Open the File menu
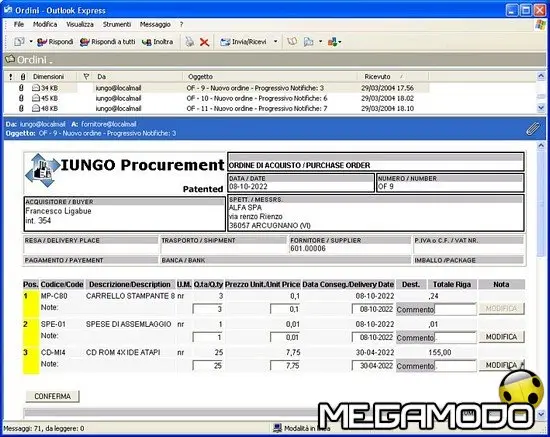This screenshot has width=550, height=437. [19, 24]
